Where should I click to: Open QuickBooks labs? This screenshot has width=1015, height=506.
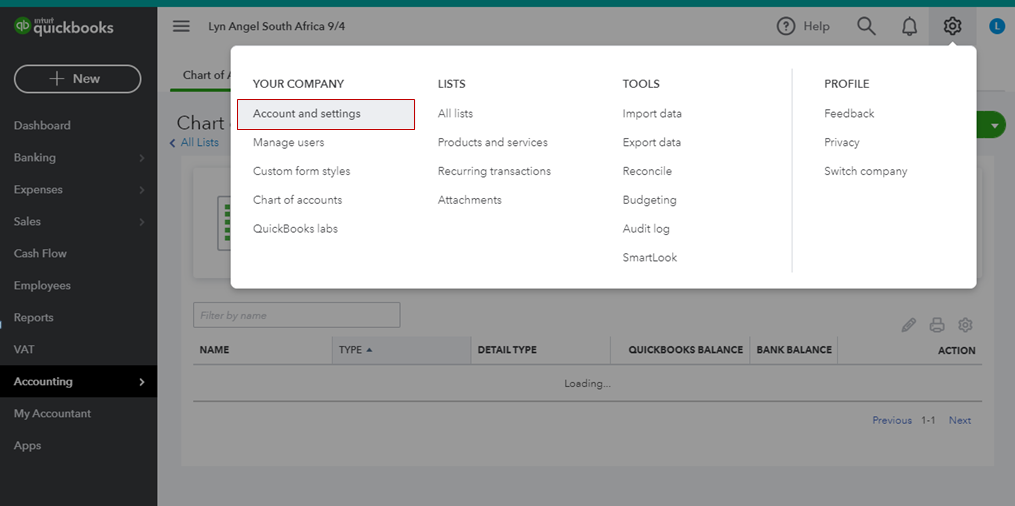(x=295, y=229)
